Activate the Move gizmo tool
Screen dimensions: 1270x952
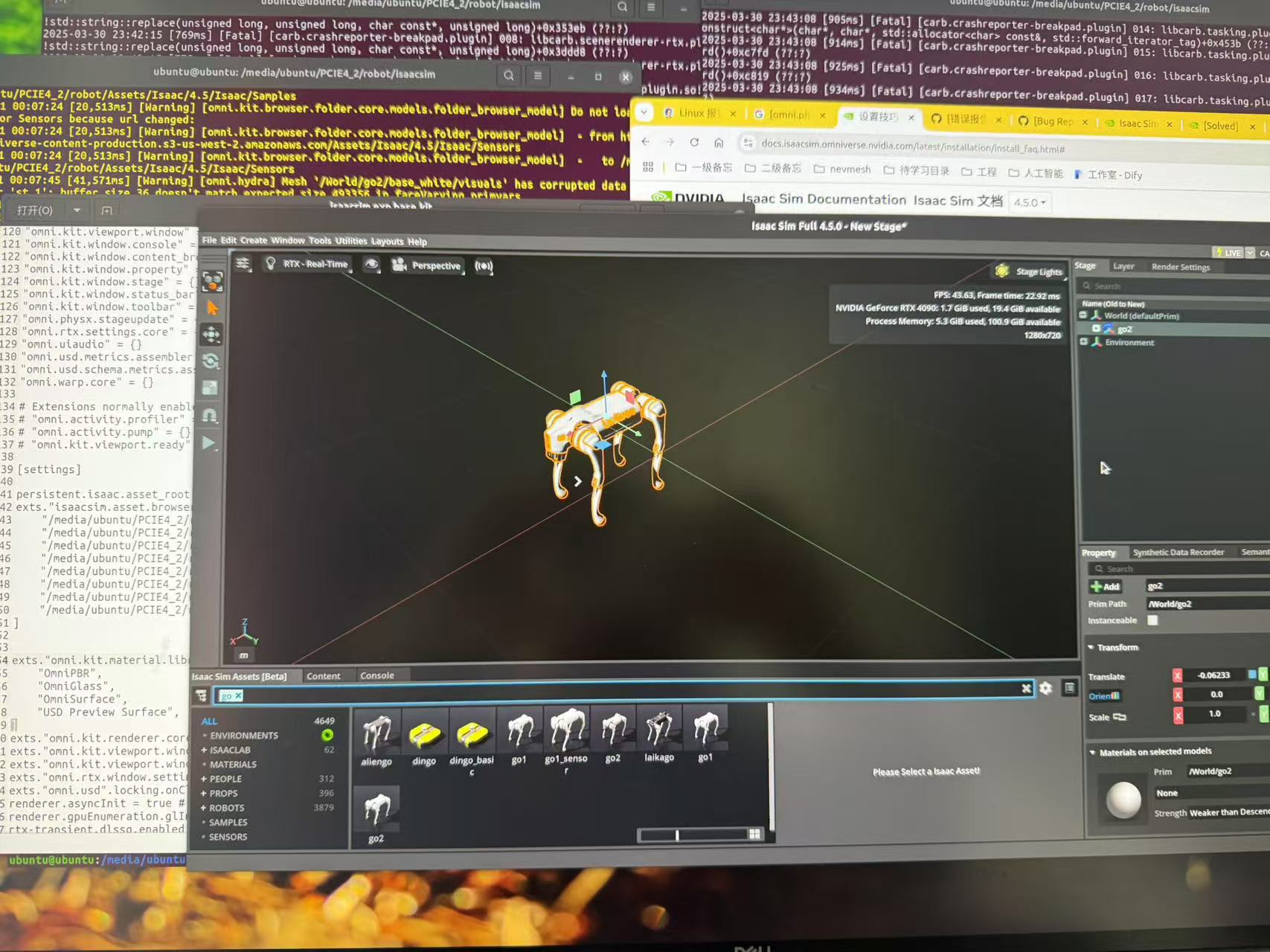[212, 334]
